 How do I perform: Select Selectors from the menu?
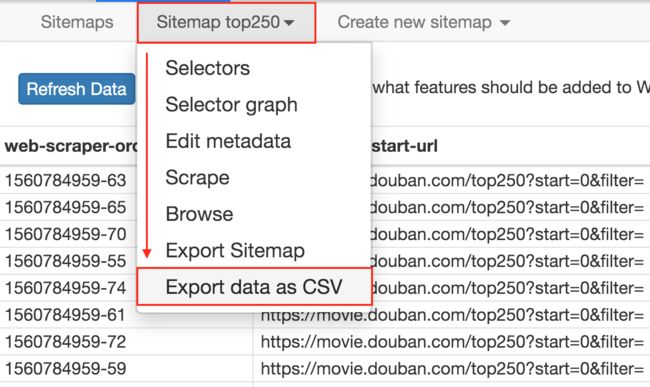click(207, 68)
